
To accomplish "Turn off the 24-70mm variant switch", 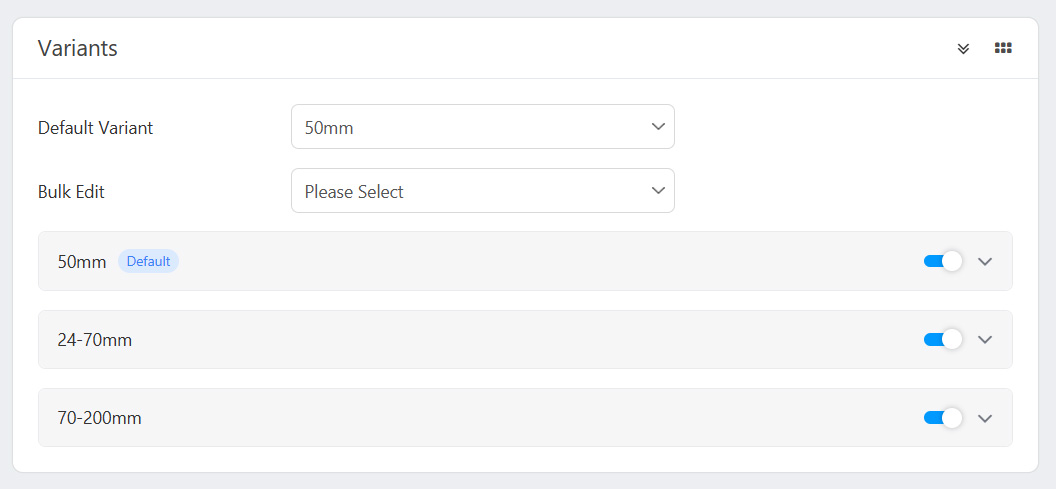I will click(x=943, y=339).
